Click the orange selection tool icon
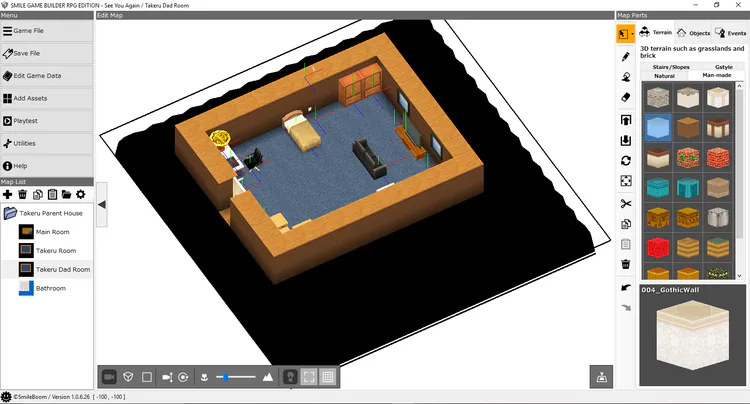 pyautogui.click(x=623, y=34)
